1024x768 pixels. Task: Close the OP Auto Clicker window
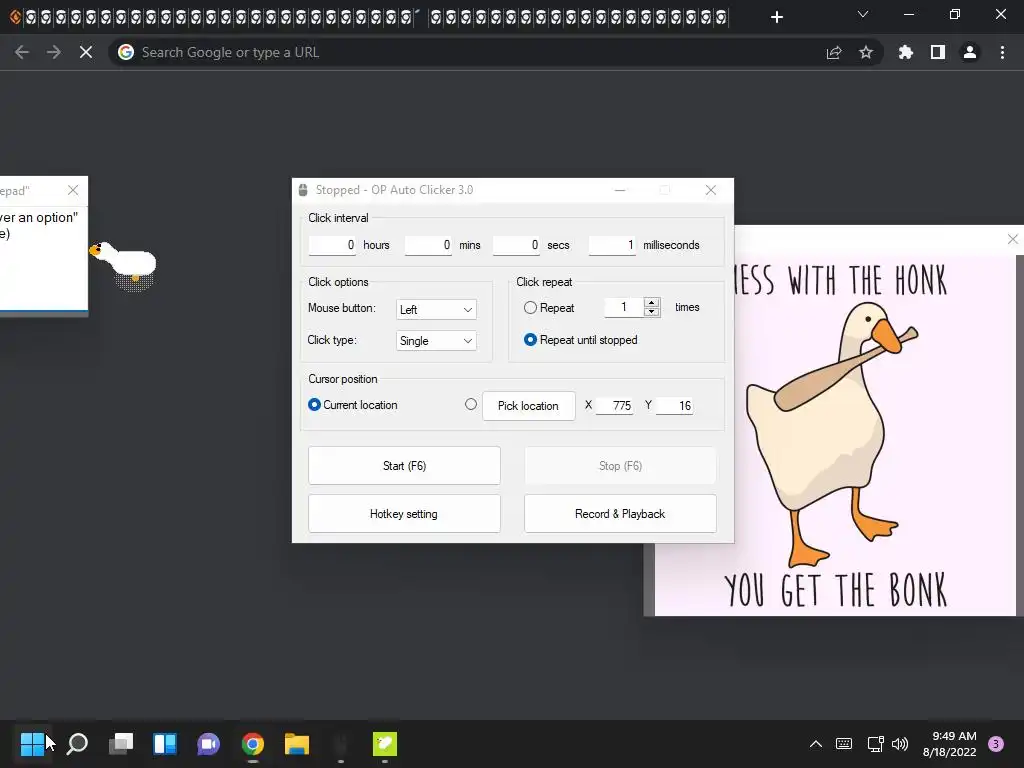711,190
